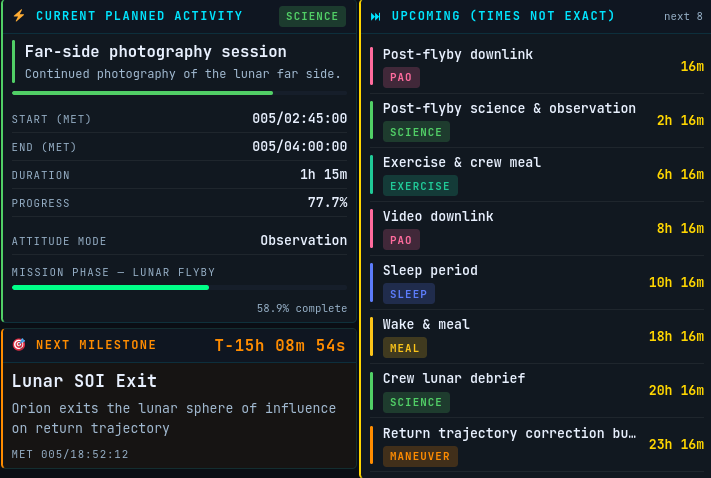
Task: Click the PAO tag under Post-flyby downlink
Action: (401, 77)
